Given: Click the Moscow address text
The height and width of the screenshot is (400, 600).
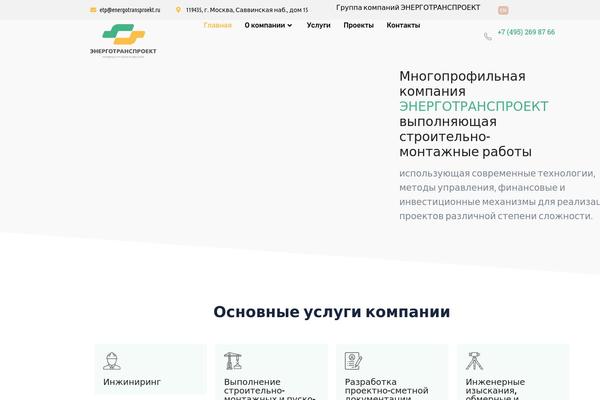Looking at the screenshot, I should pos(247,10).
